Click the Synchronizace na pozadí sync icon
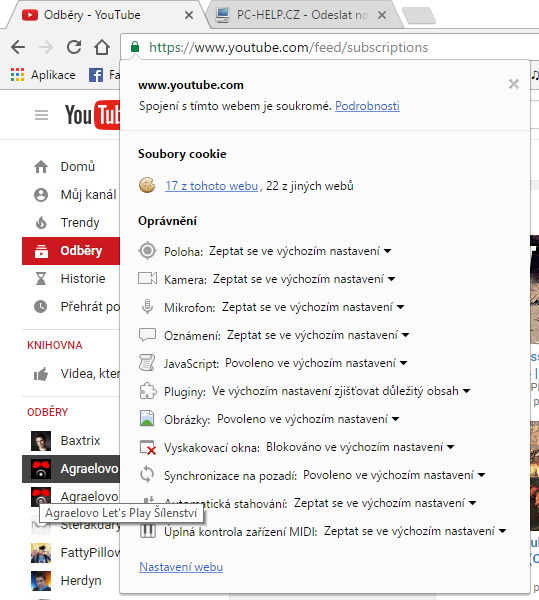 tap(147, 474)
